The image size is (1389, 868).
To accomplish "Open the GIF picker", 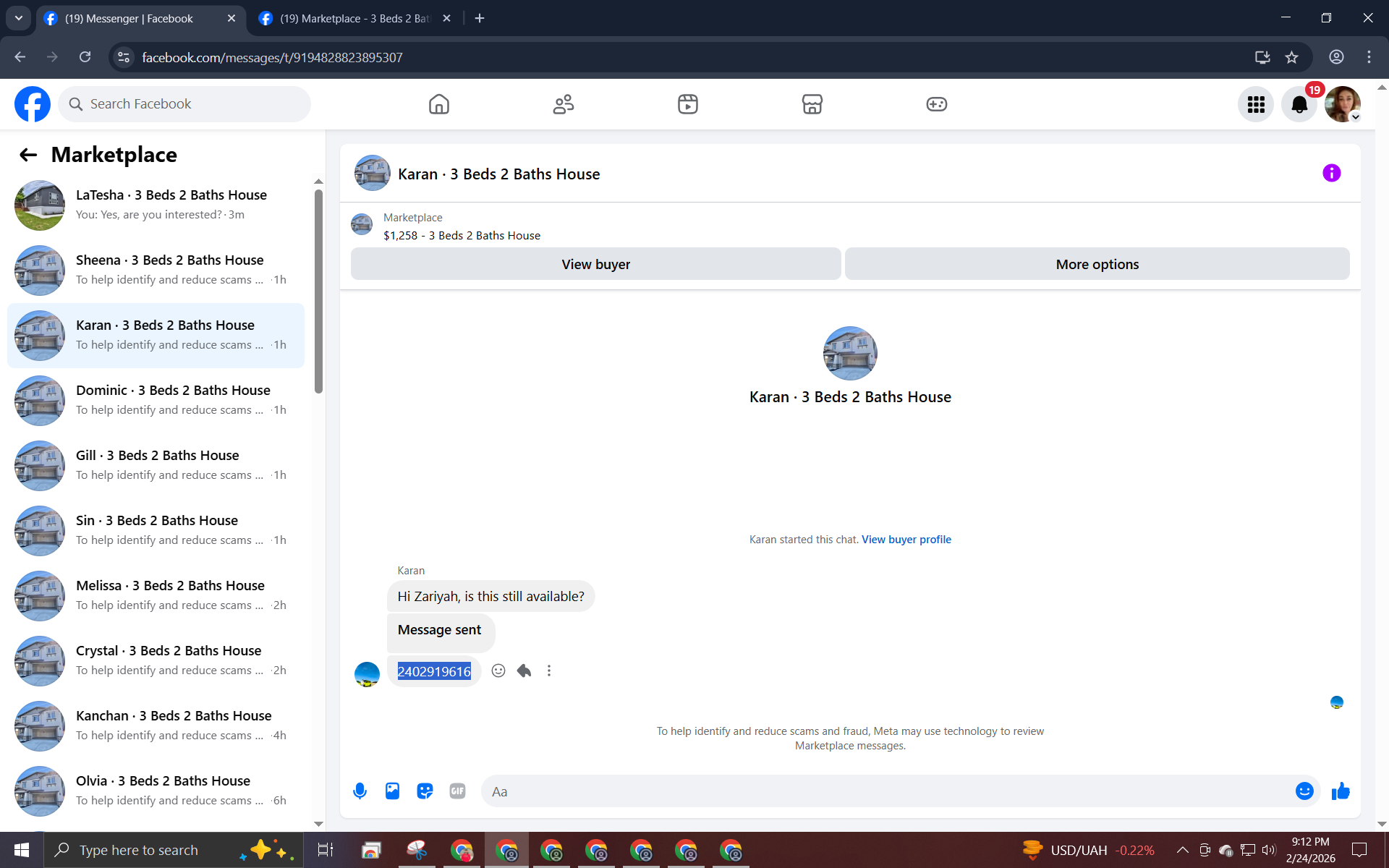I will [x=457, y=791].
